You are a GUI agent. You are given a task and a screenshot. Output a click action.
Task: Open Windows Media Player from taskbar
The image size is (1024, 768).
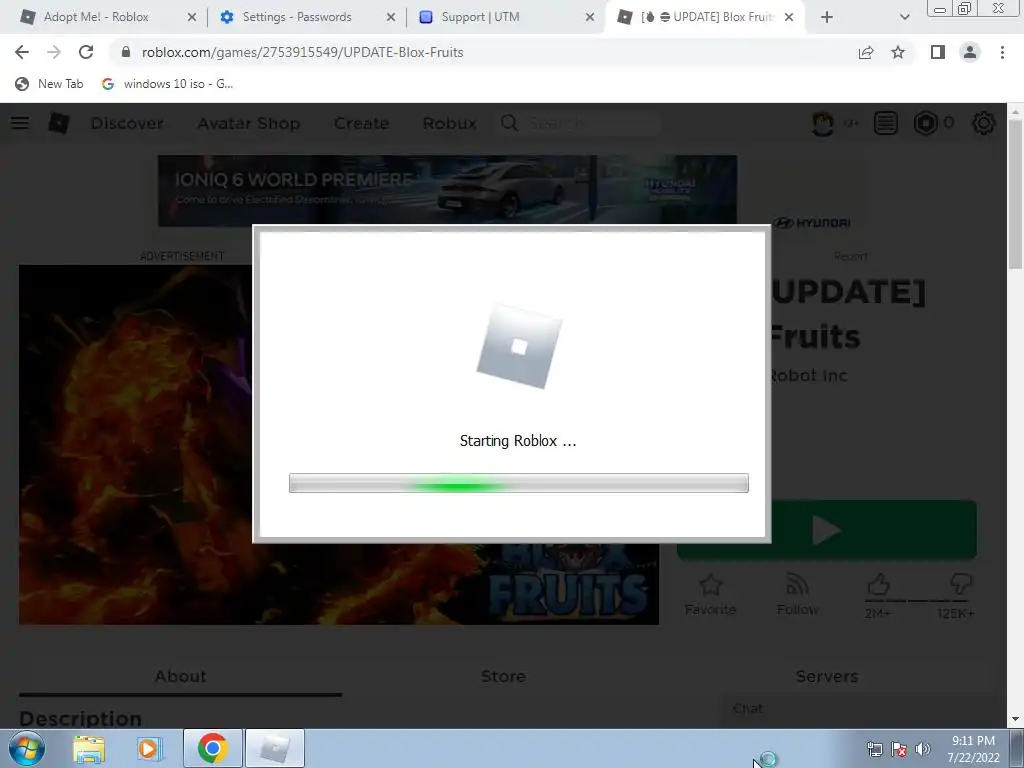149,748
